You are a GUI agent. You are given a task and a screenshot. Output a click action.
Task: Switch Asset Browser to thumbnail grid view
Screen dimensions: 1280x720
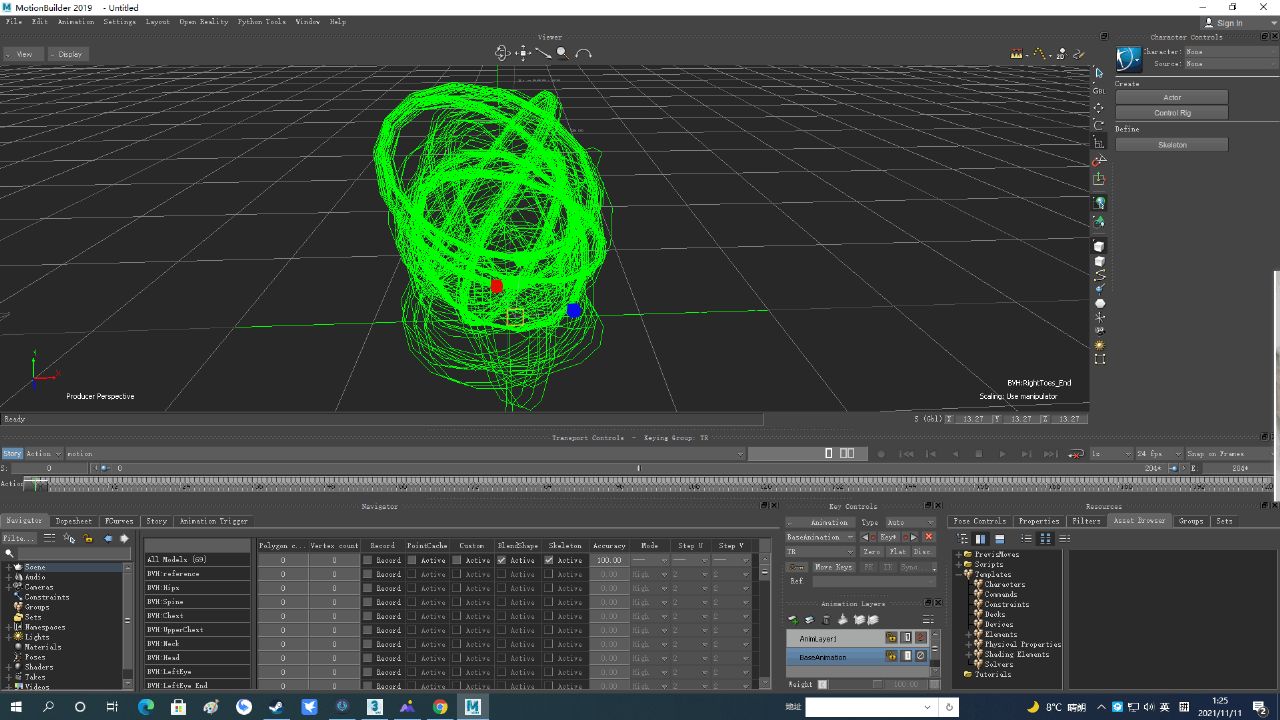(1045, 538)
